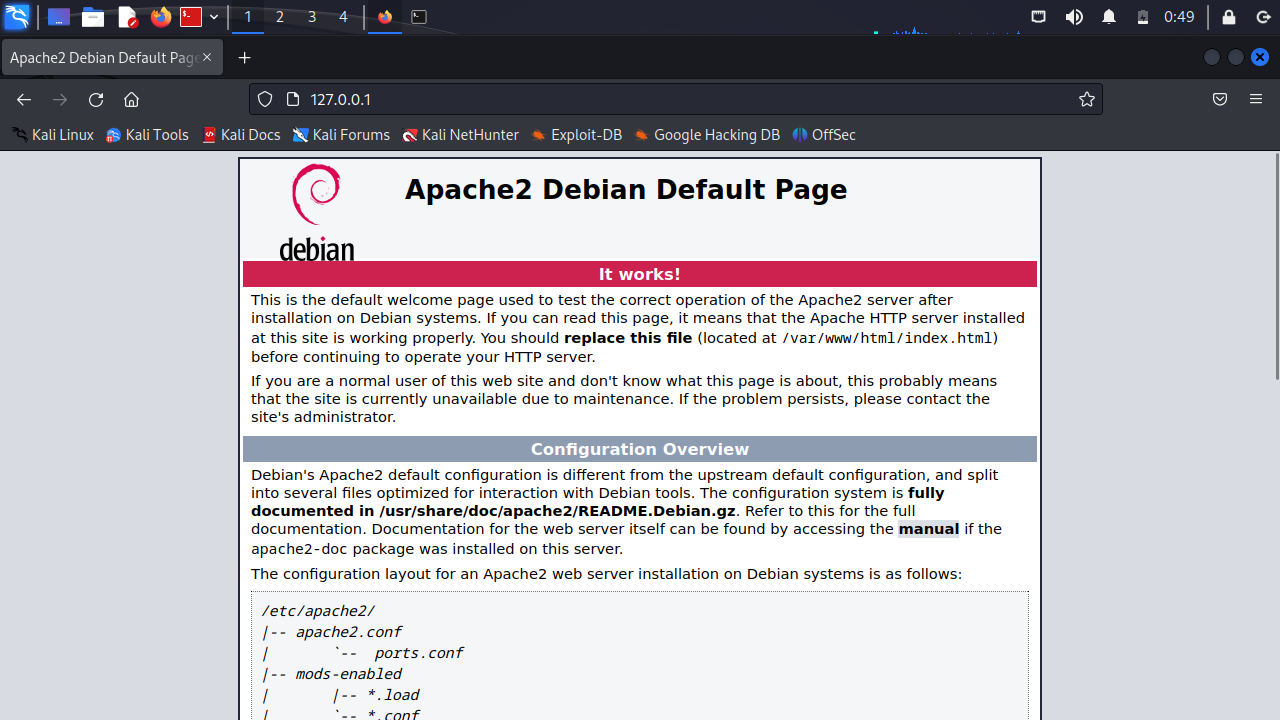
Task: Close the Apache2 Debian Default Page tab
Action: point(207,58)
